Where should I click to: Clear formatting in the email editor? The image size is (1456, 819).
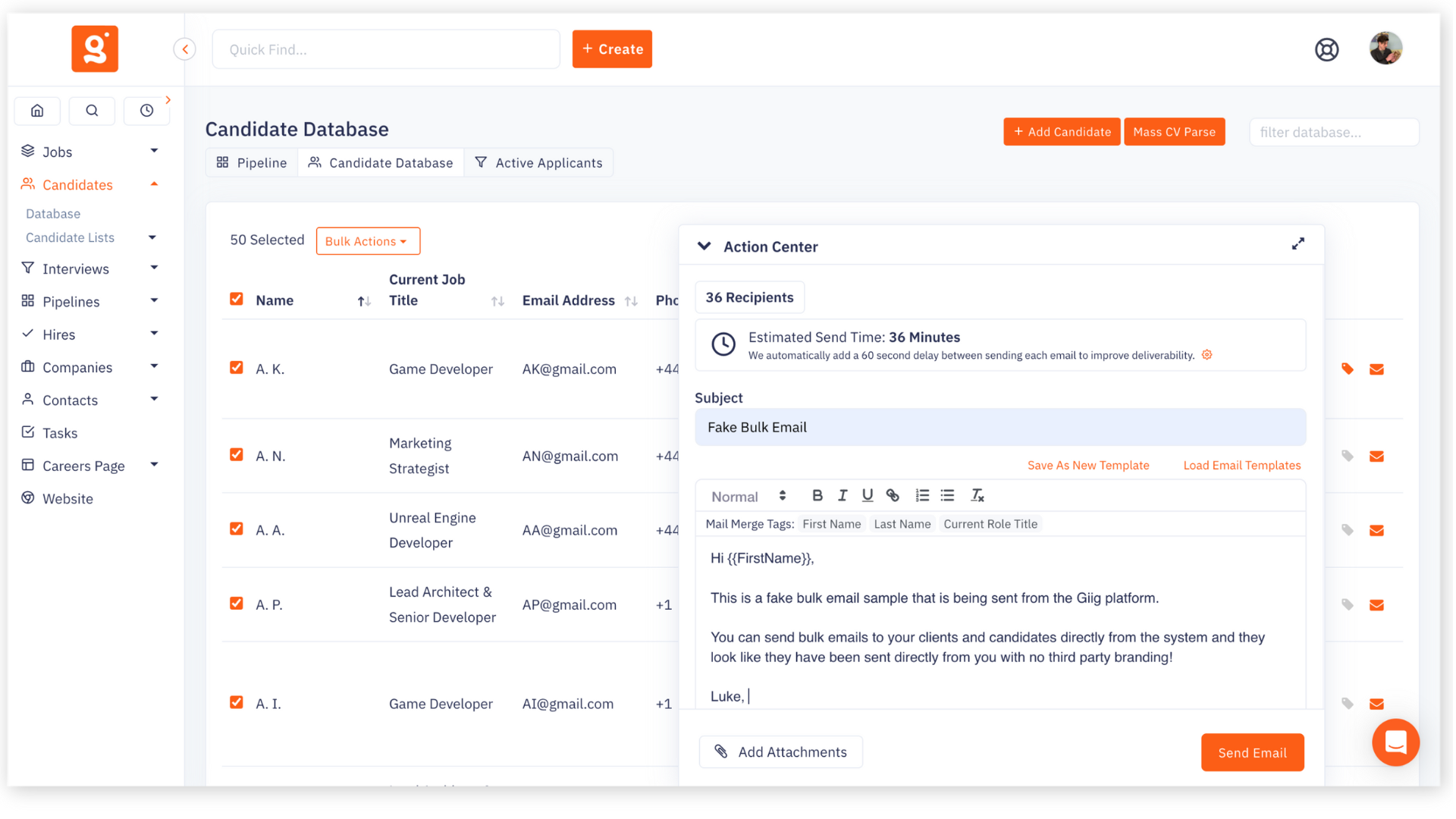(977, 494)
